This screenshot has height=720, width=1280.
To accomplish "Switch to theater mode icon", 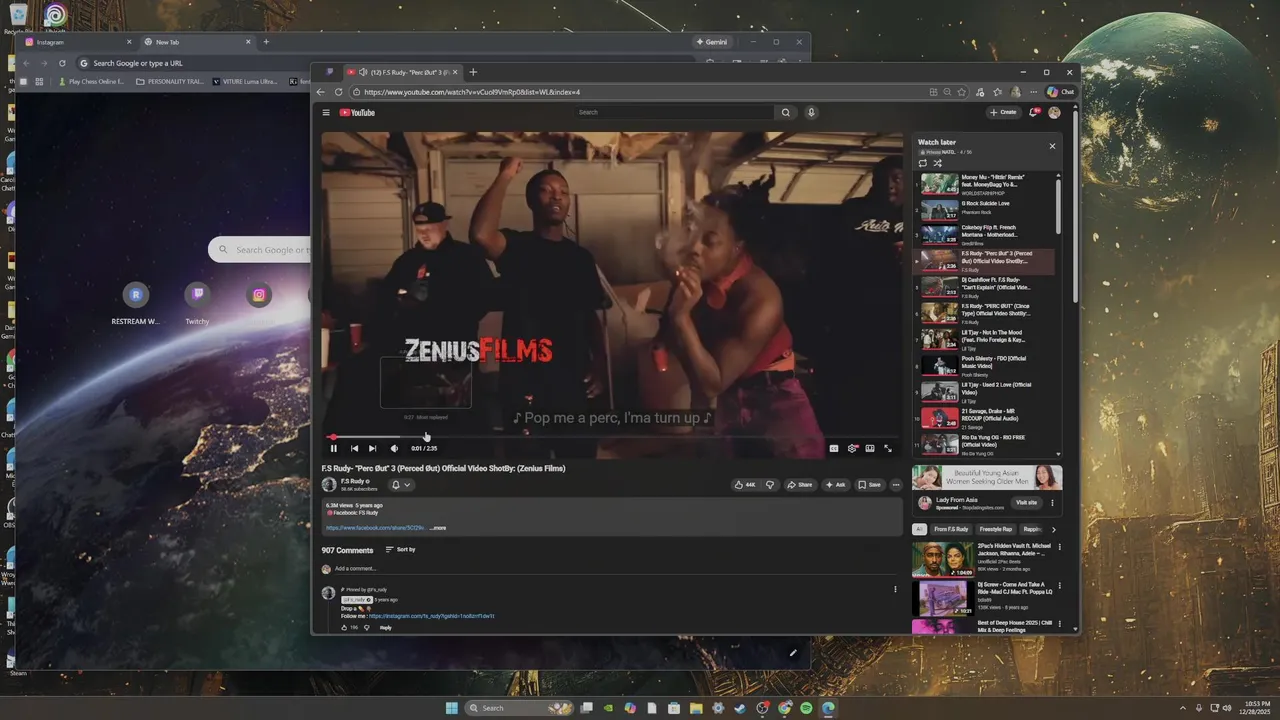I will pos(870,448).
